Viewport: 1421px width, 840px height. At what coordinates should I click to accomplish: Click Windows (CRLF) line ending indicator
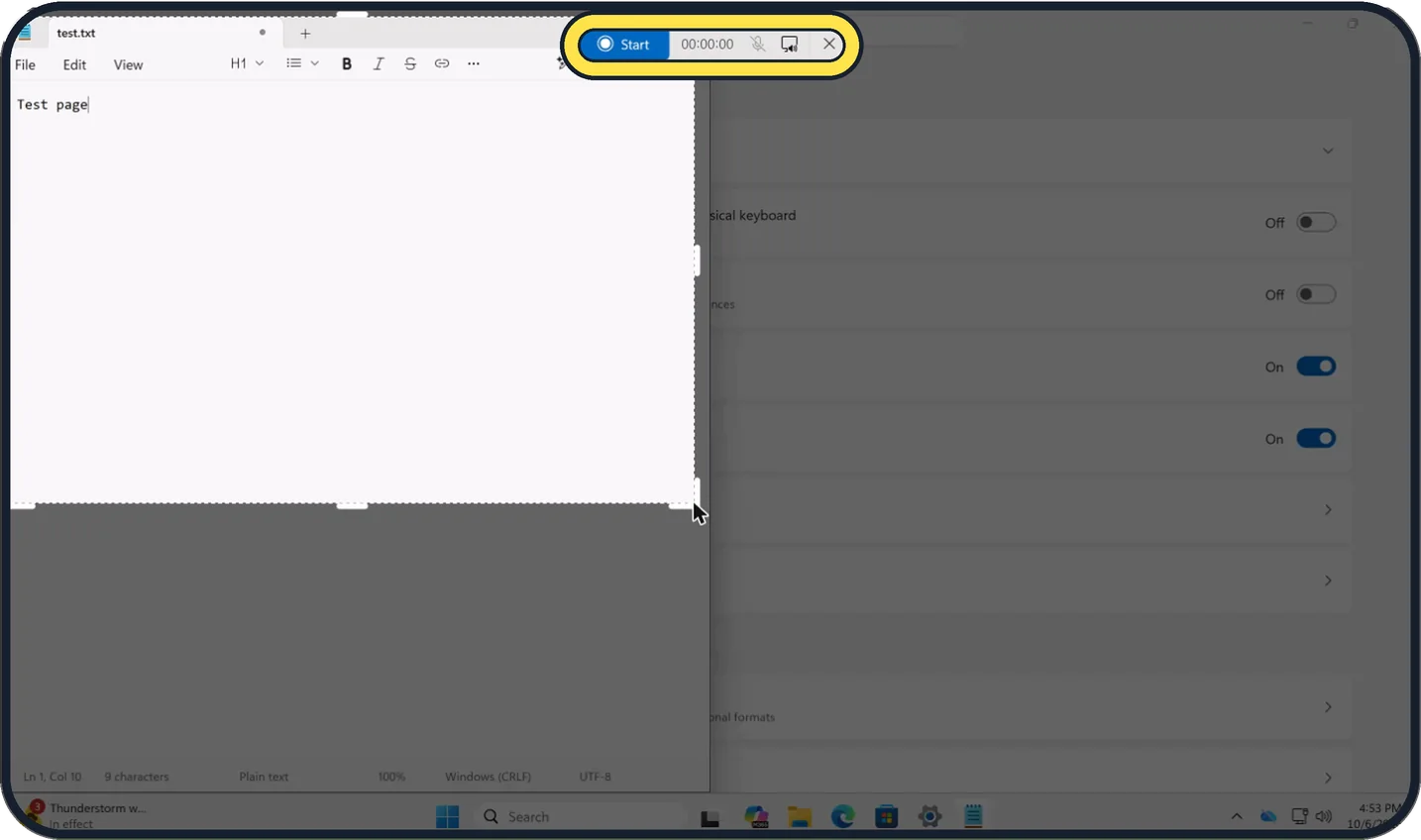click(x=488, y=777)
